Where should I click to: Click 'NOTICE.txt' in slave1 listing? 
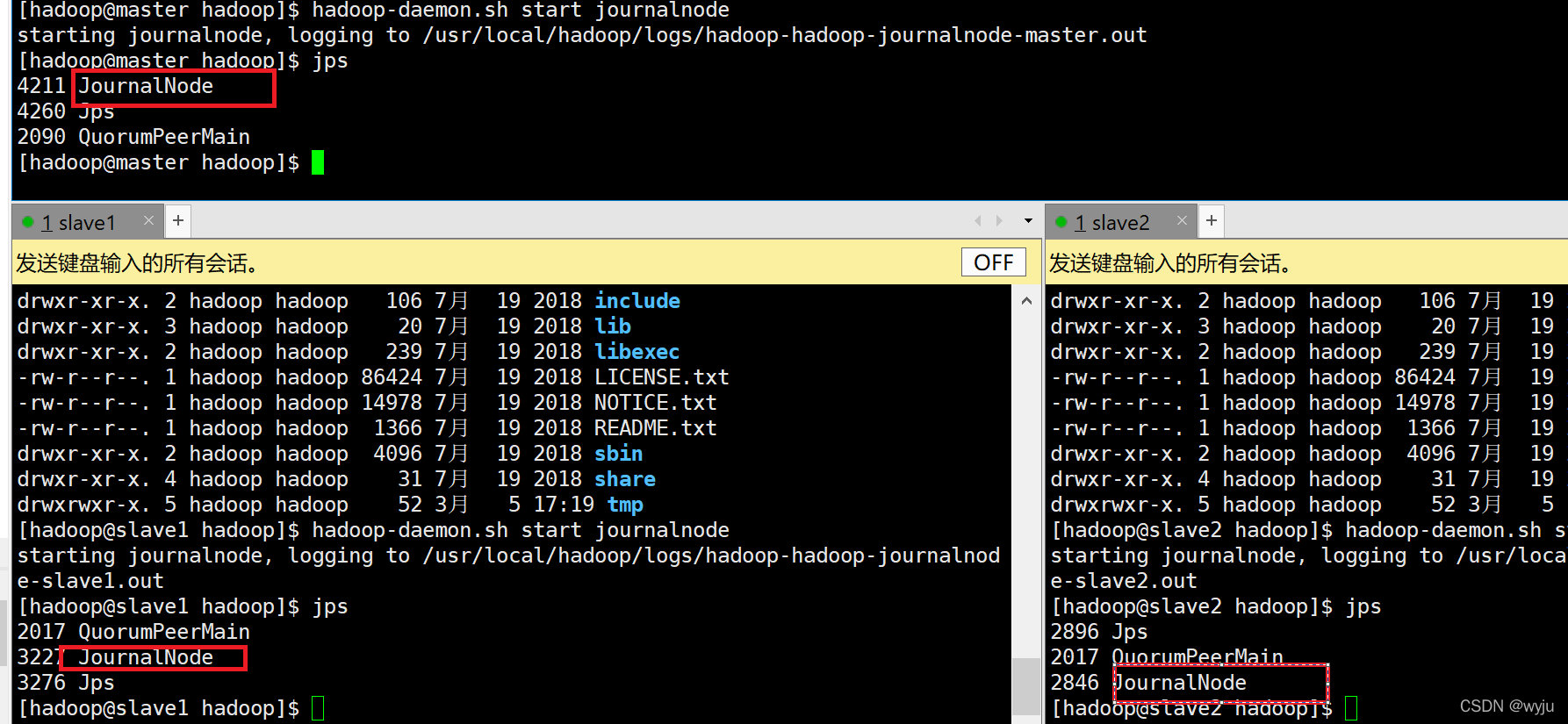[x=656, y=403]
